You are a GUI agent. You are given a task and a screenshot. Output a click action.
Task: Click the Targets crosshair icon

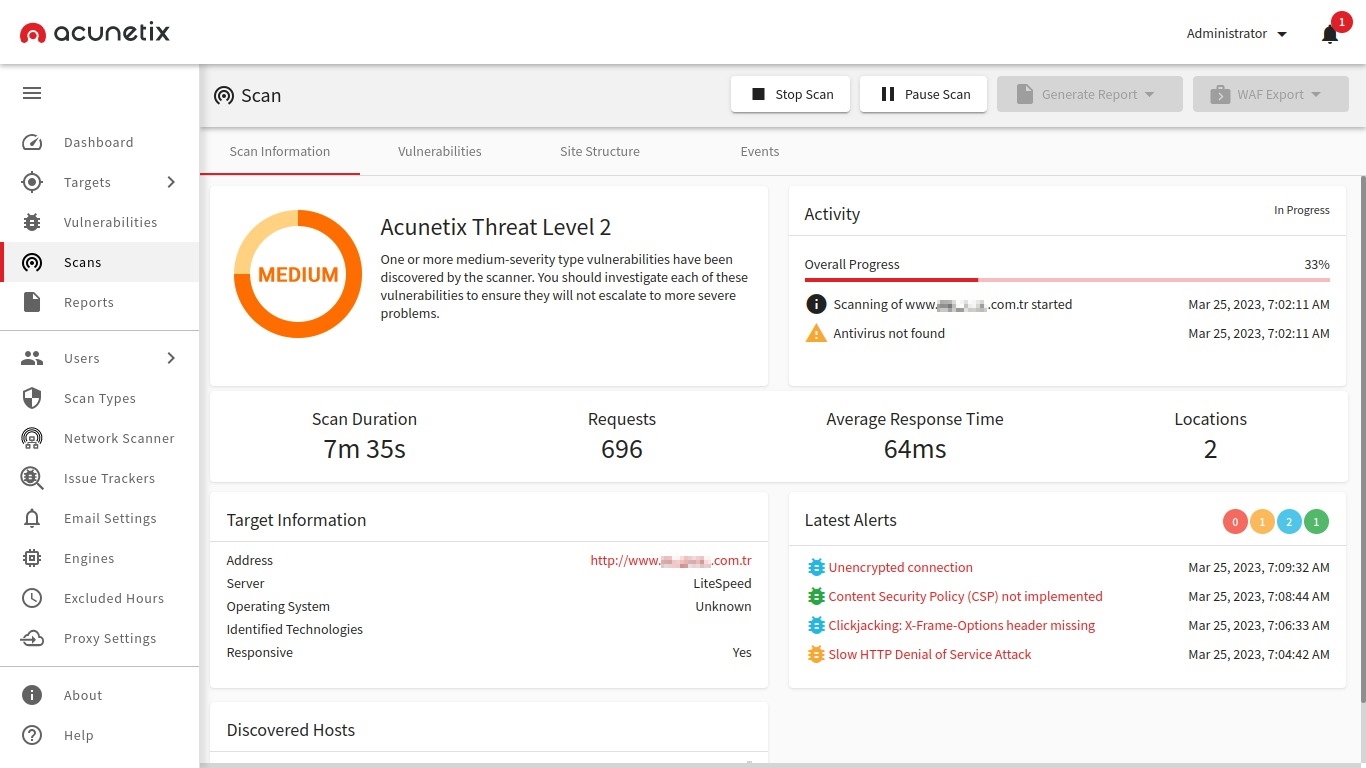pos(32,182)
